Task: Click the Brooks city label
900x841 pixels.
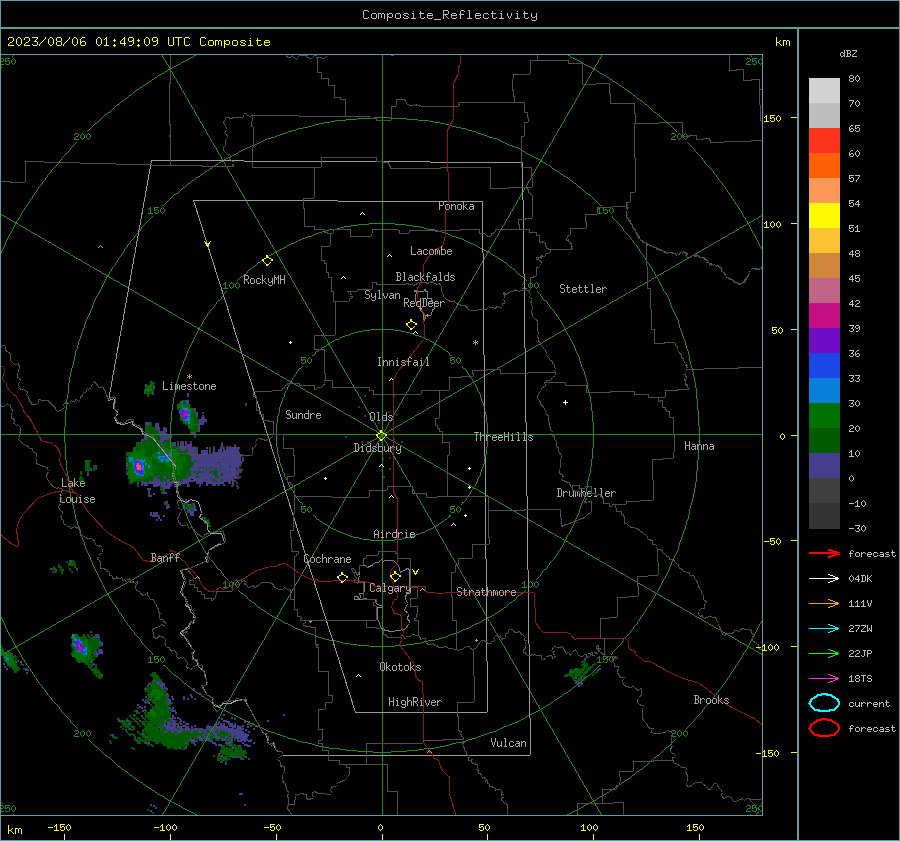Action: [711, 700]
